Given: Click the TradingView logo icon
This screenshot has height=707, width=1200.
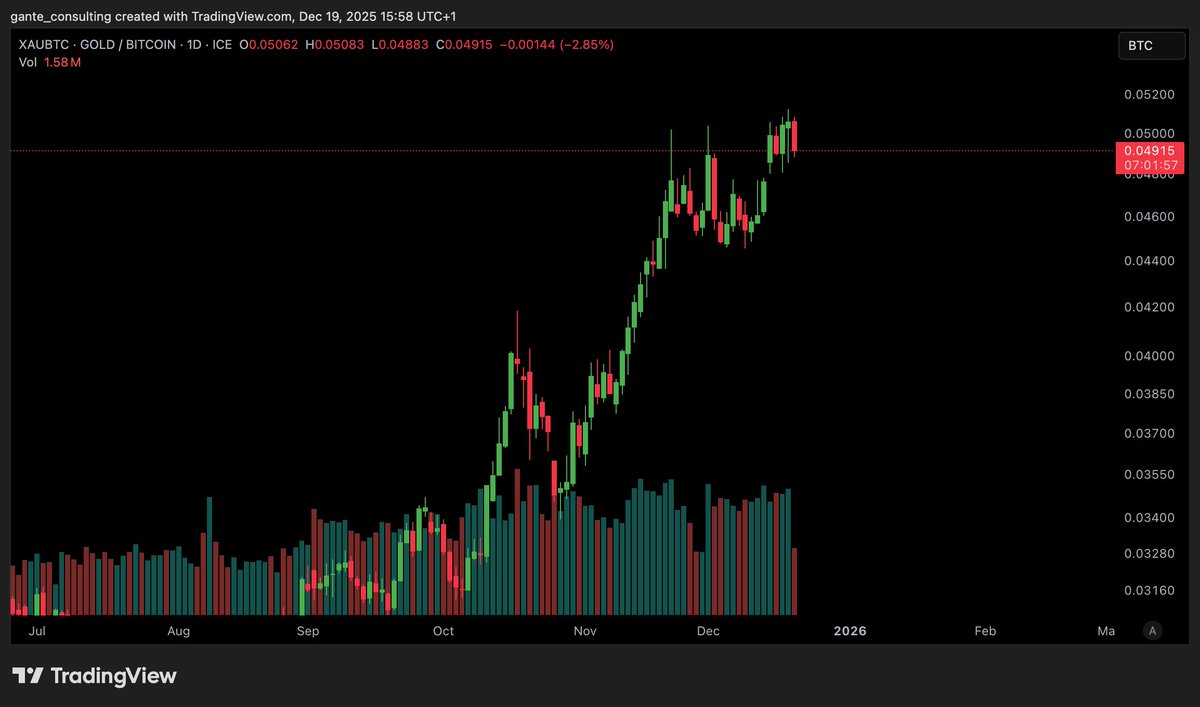Looking at the screenshot, I should (28, 676).
